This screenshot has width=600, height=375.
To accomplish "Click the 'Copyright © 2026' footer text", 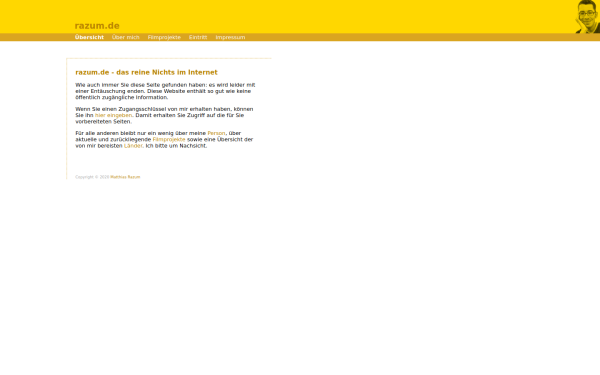I will click(92, 177).
